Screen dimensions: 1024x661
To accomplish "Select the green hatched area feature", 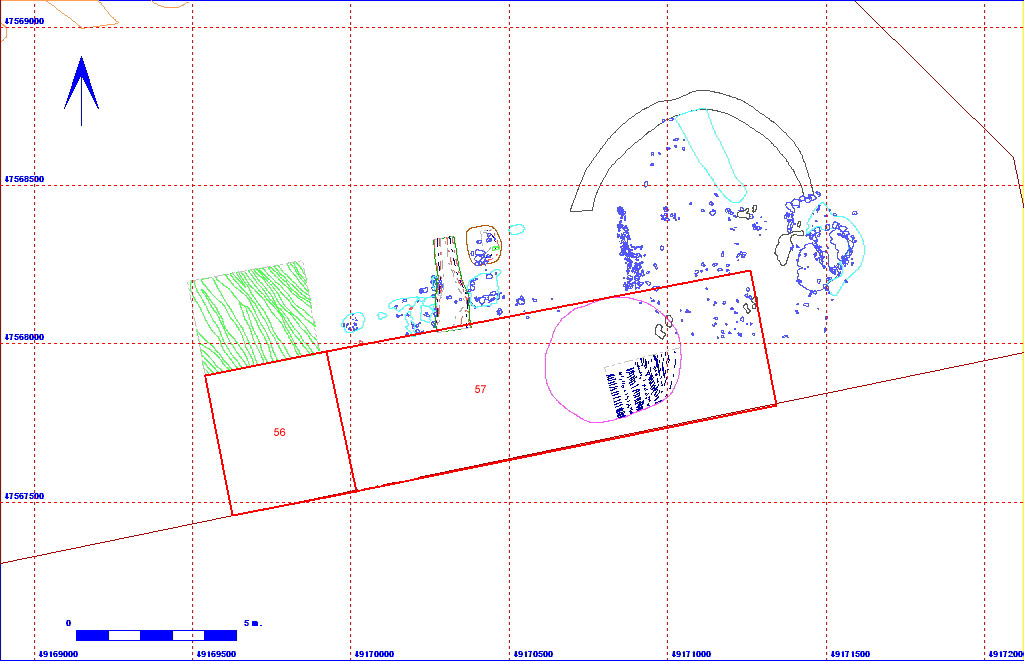I will (x=255, y=317).
